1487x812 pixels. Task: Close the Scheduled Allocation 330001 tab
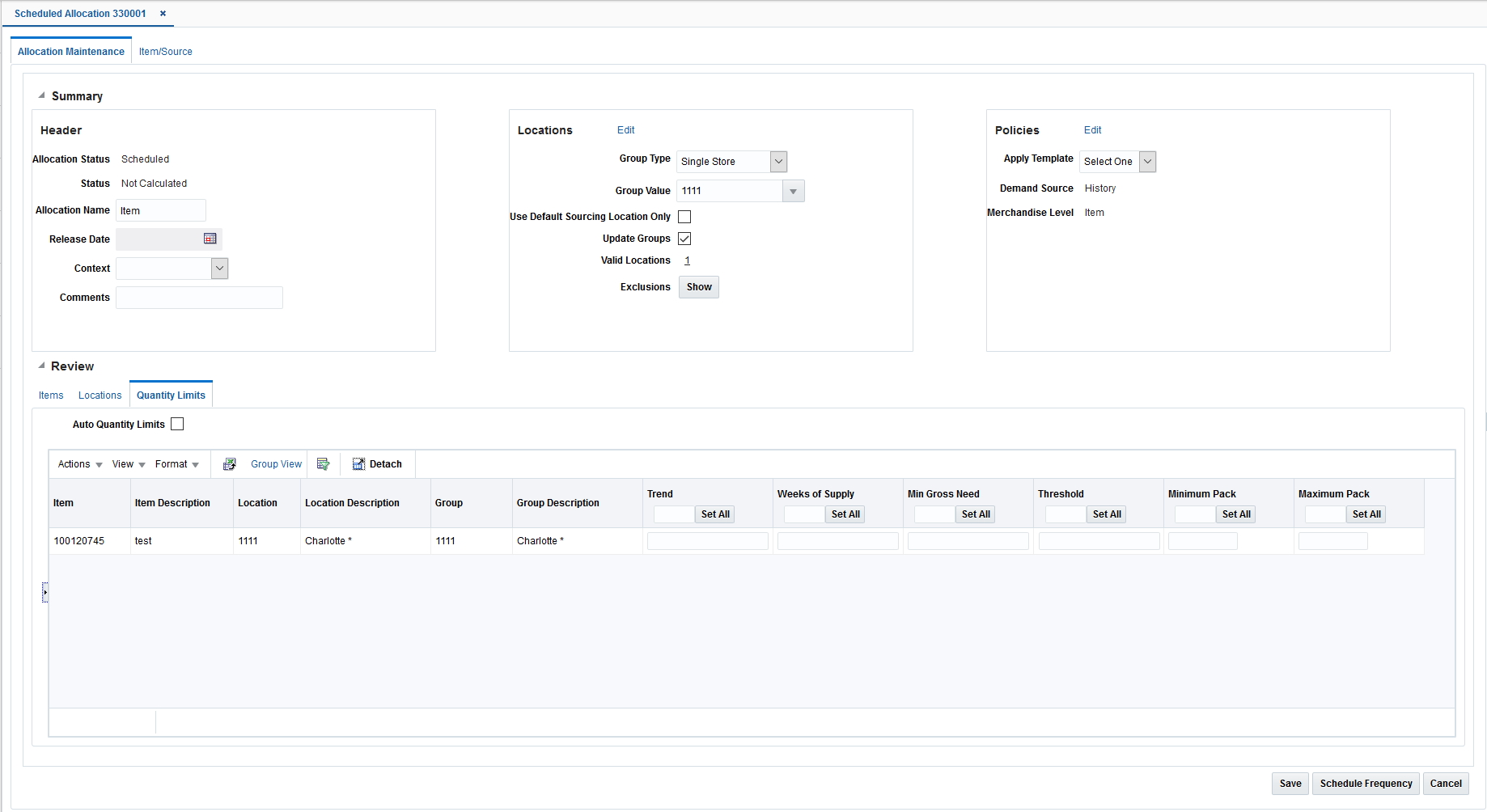tap(163, 14)
